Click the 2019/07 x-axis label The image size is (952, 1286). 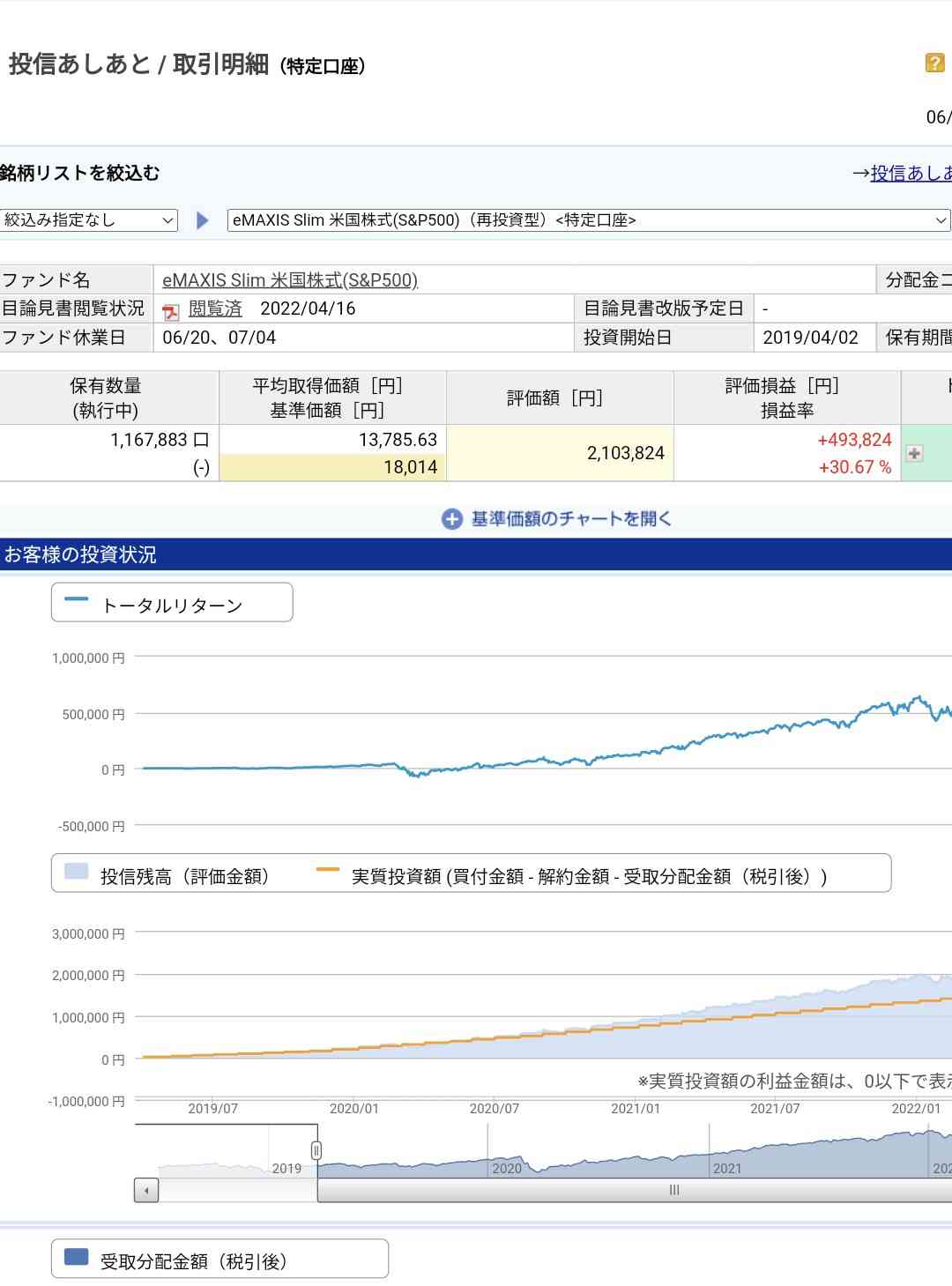[x=213, y=1109]
